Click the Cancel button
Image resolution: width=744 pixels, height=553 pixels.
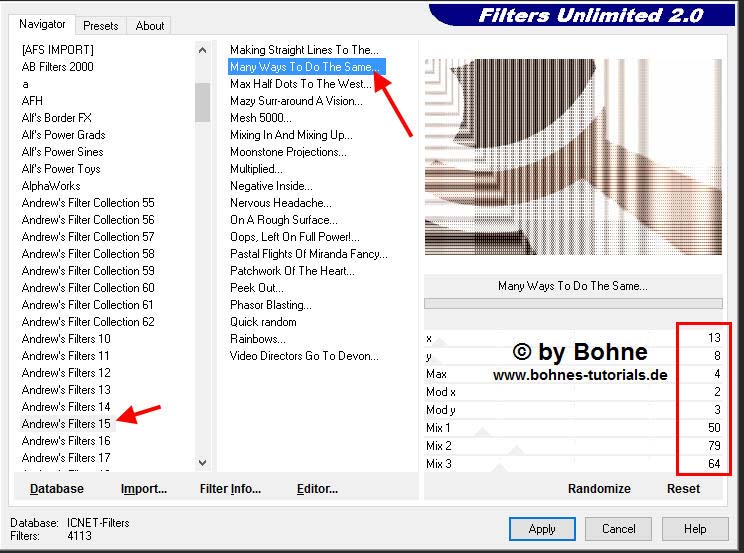[618, 528]
